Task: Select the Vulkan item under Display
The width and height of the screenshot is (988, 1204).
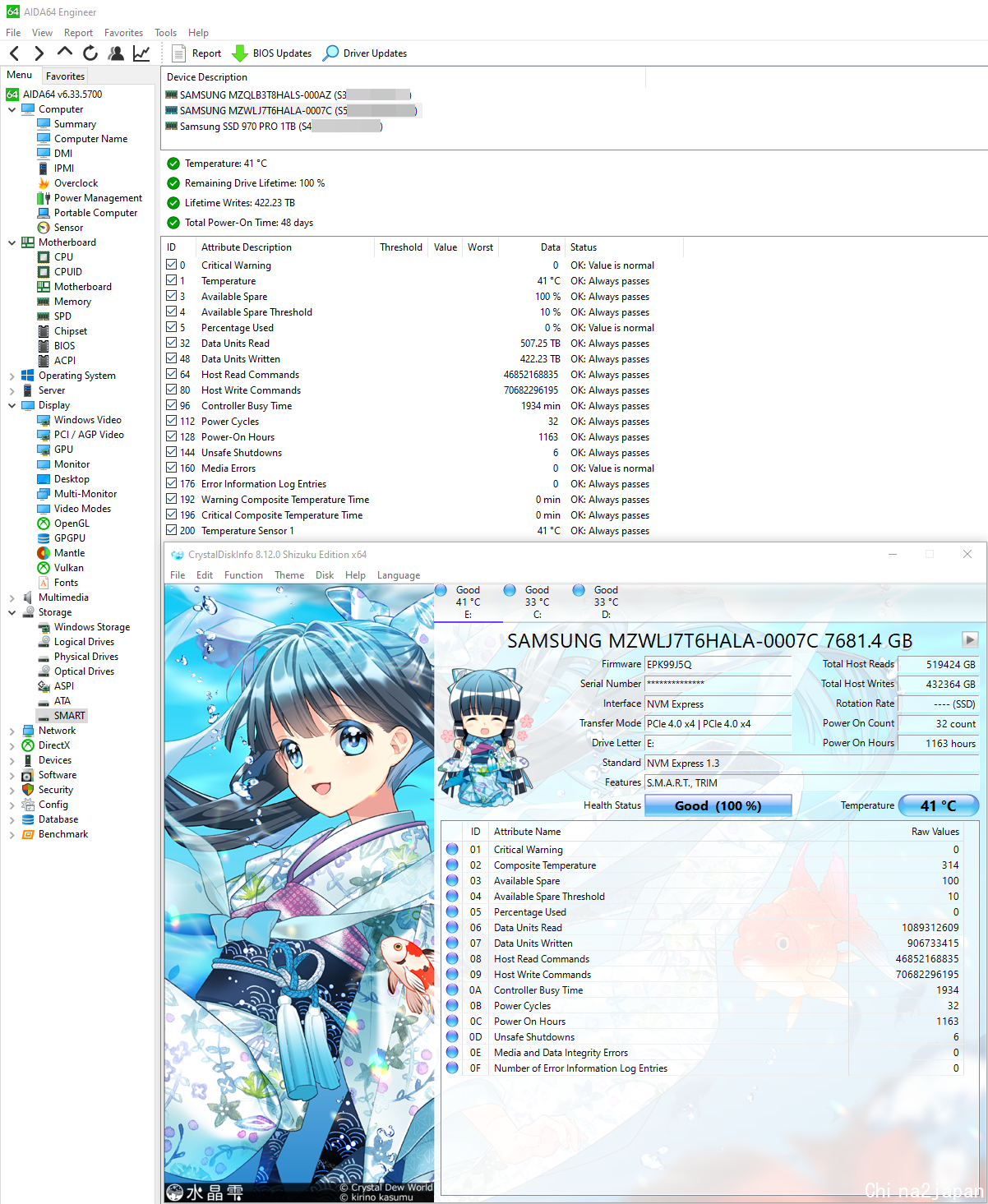Action: point(60,568)
